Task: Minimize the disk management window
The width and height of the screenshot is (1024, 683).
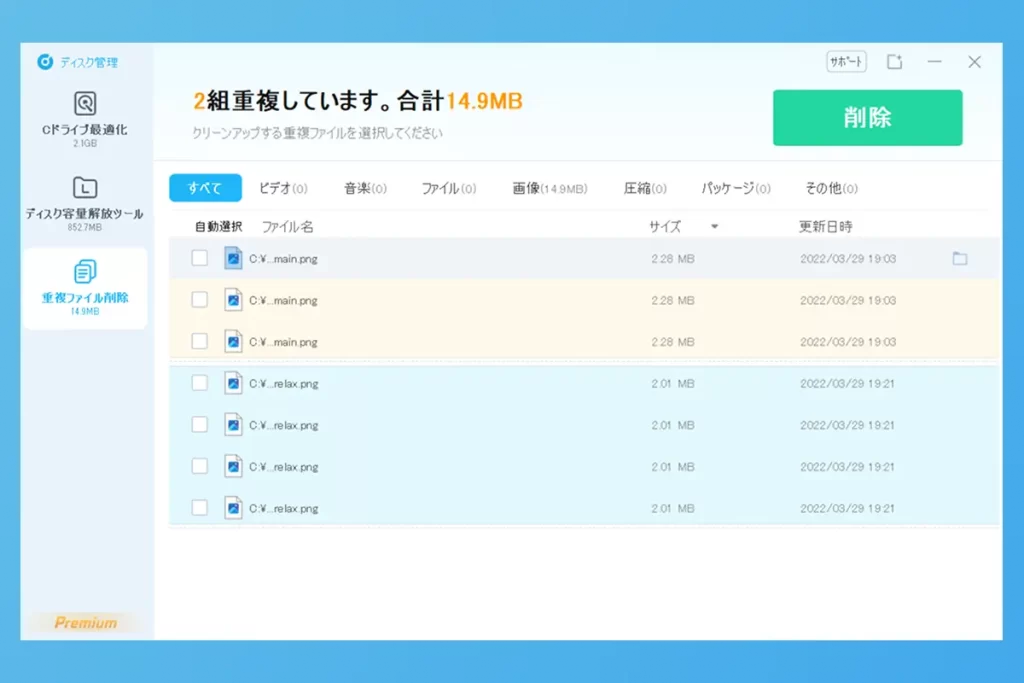Action: [935, 62]
